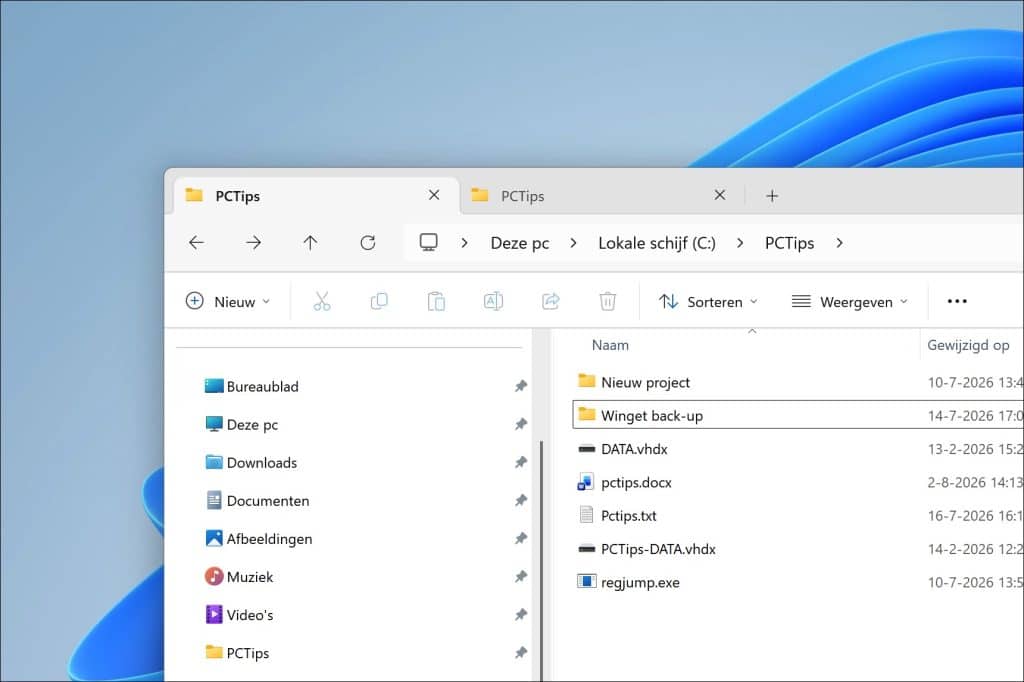Expand chevron after PCTips breadcrumb
Viewport: 1024px width, 682px height.
coord(839,243)
